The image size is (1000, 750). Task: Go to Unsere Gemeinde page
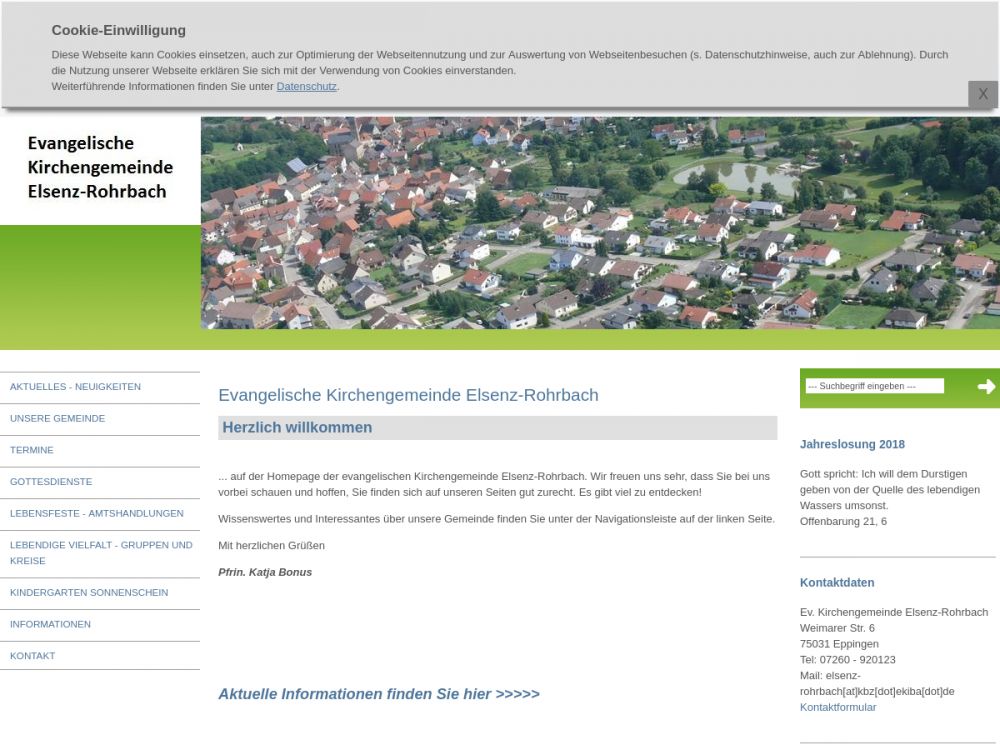(x=57, y=419)
